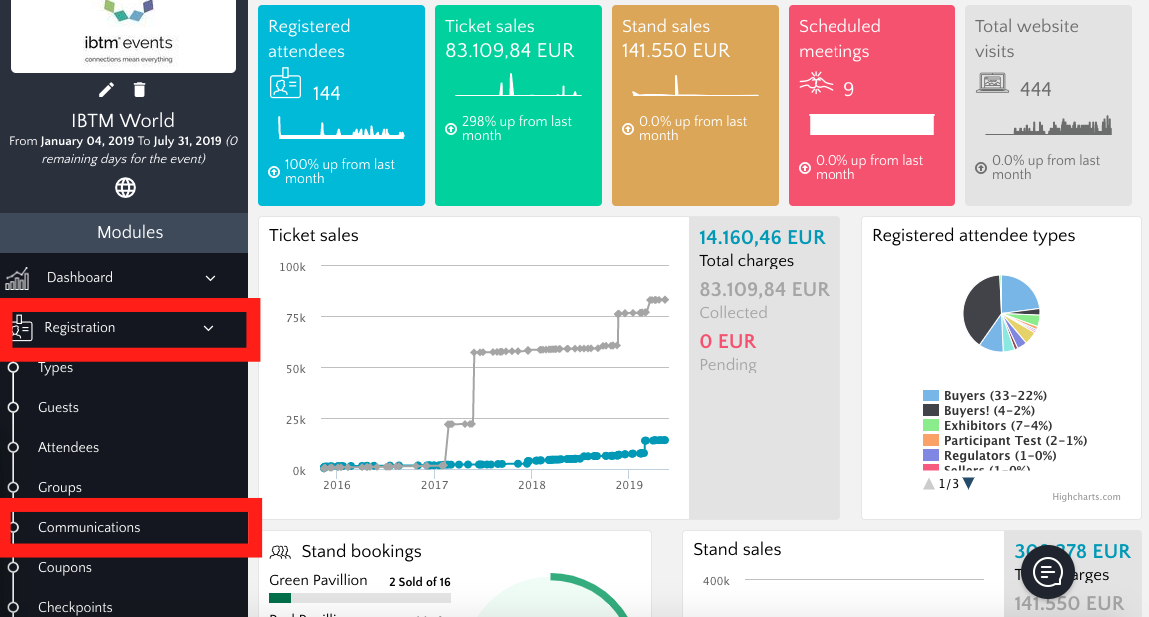1149x617 pixels.
Task: Open the globe website icon
Action: [x=125, y=187]
